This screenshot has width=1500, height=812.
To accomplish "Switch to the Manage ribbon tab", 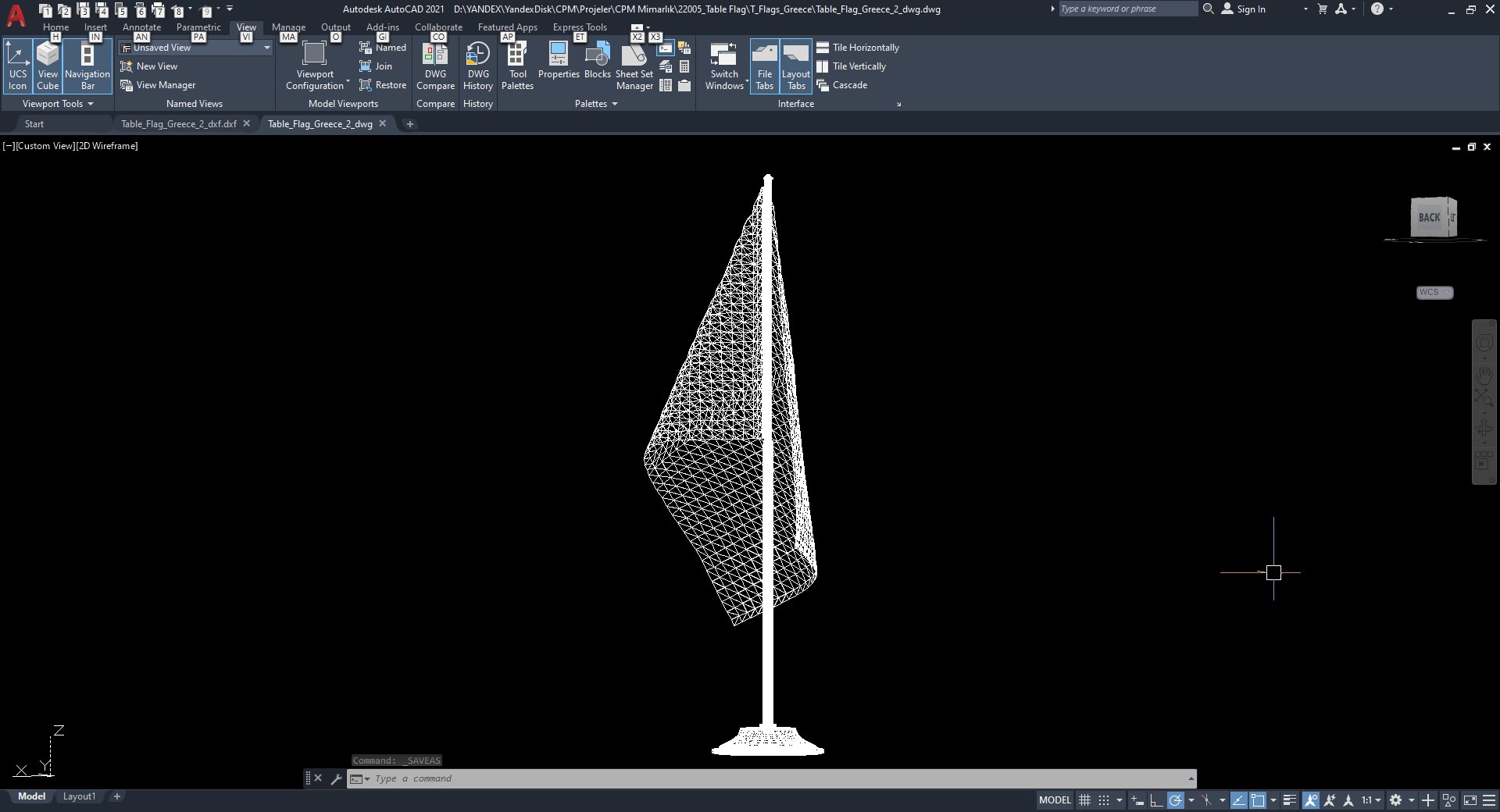I will click(288, 27).
